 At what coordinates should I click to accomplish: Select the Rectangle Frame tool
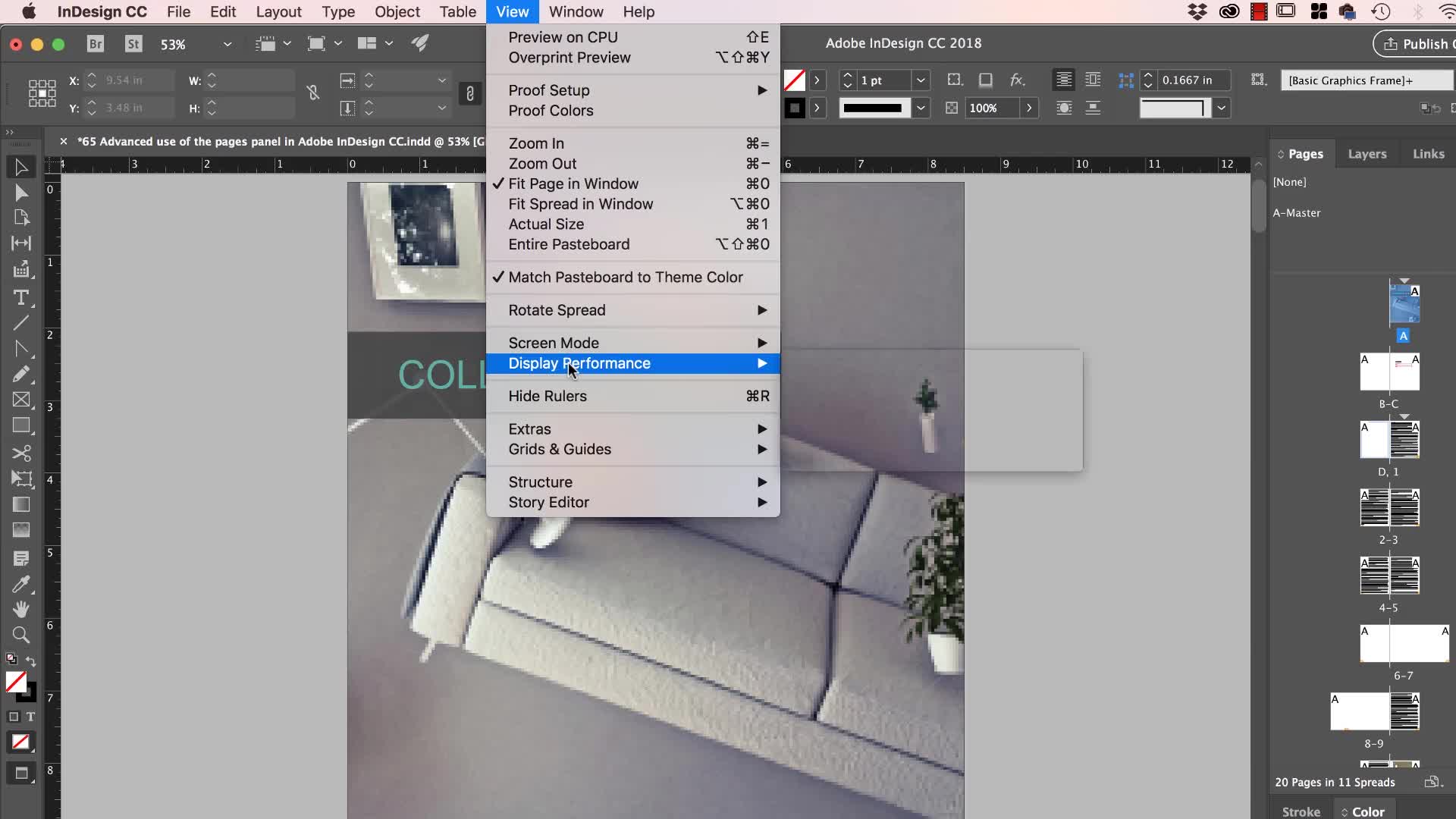pos(20,400)
